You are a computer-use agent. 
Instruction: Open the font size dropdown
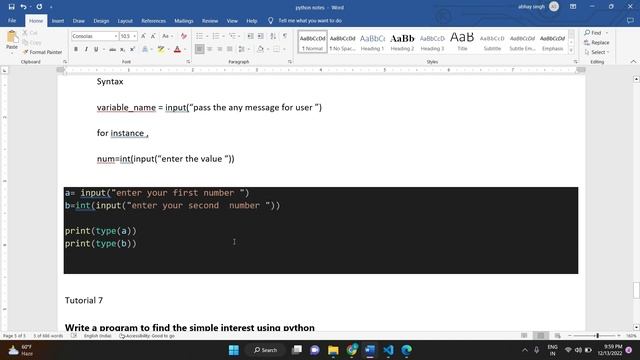(x=135, y=36)
